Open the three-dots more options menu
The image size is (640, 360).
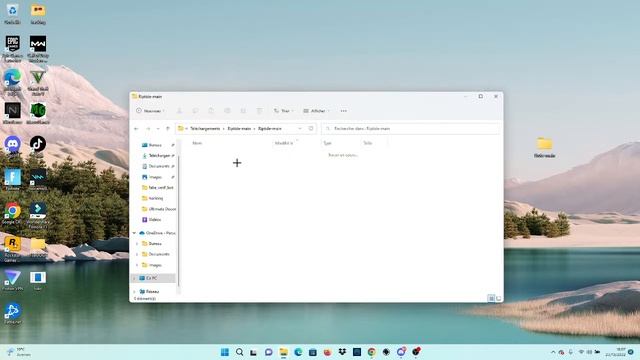point(344,111)
